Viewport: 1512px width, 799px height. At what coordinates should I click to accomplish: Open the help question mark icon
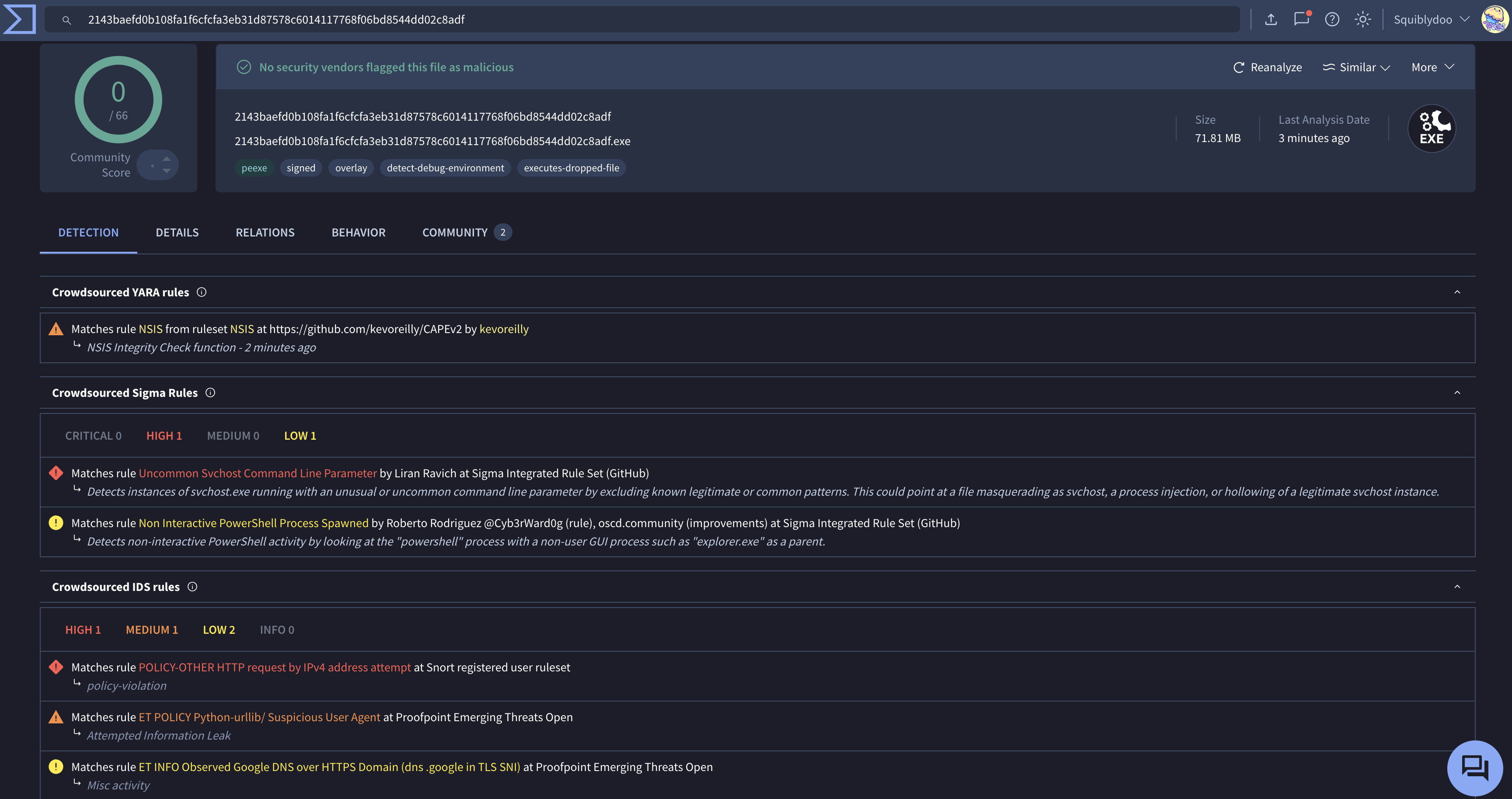(1332, 19)
